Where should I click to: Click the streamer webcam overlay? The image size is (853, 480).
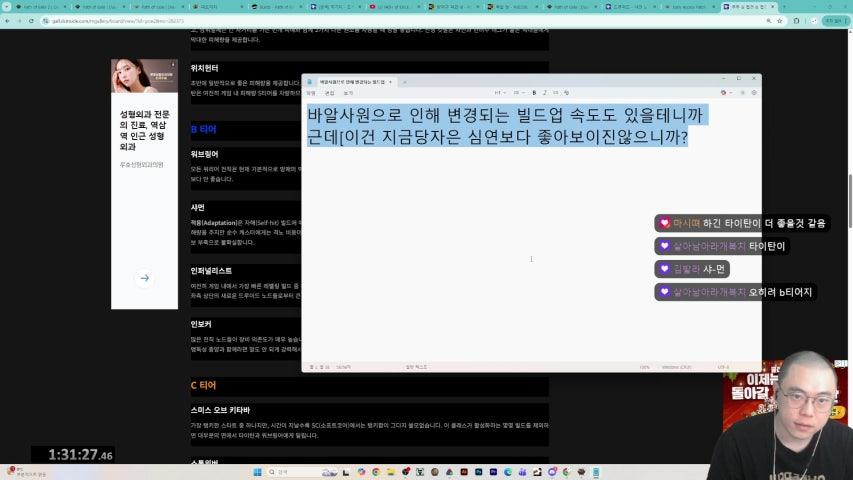click(783, 414)
